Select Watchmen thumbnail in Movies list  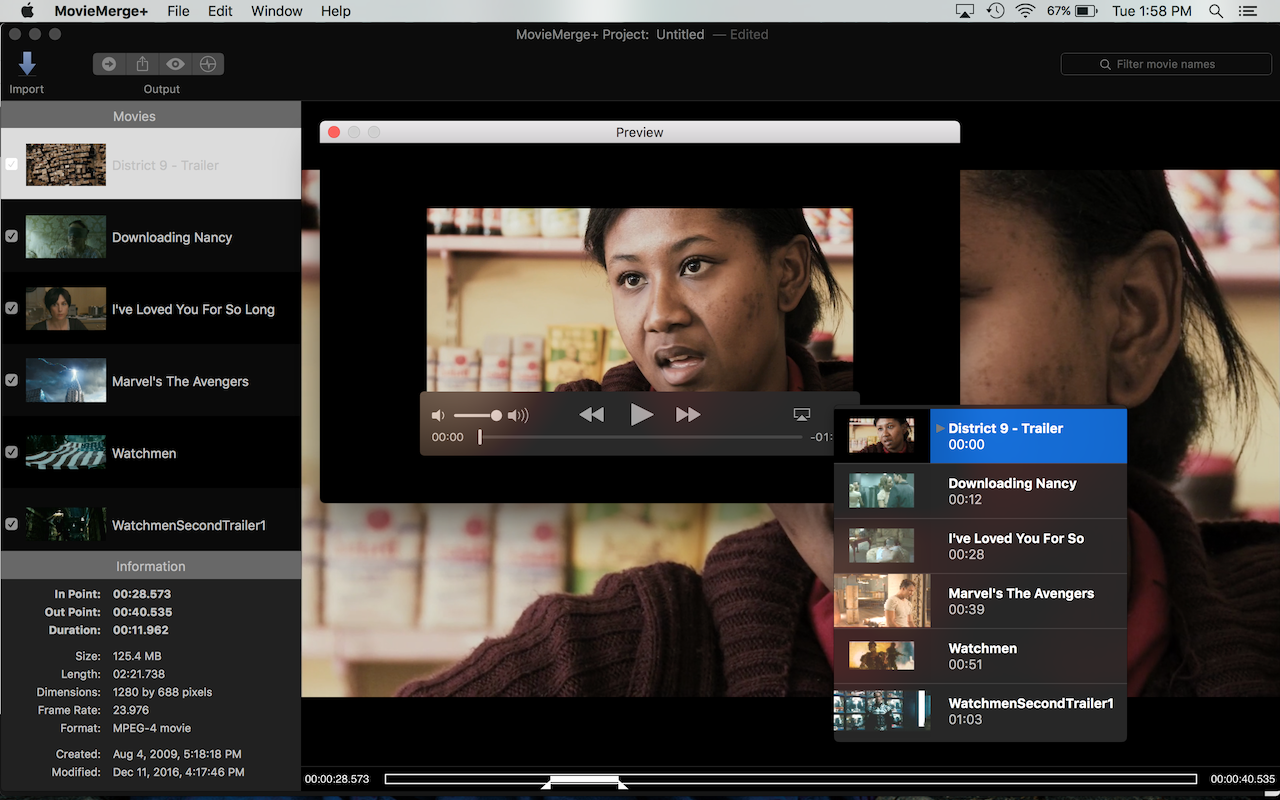[66, 453]
